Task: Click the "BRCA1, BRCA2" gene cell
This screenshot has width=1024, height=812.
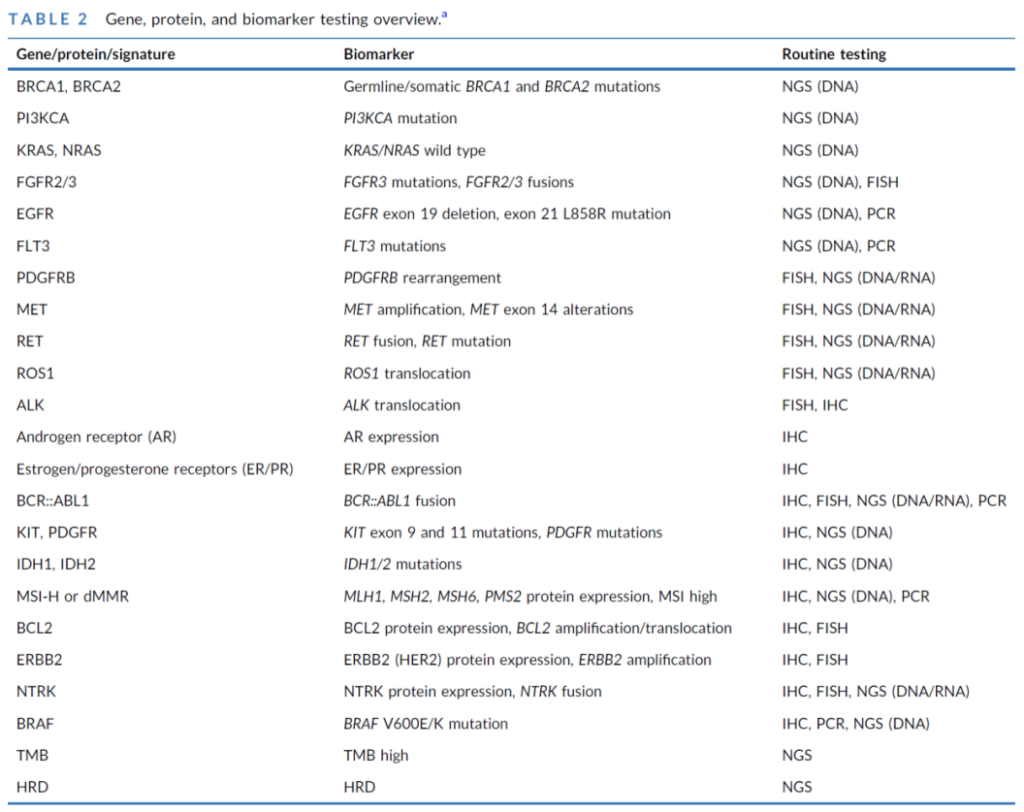Action: (68, 87)
